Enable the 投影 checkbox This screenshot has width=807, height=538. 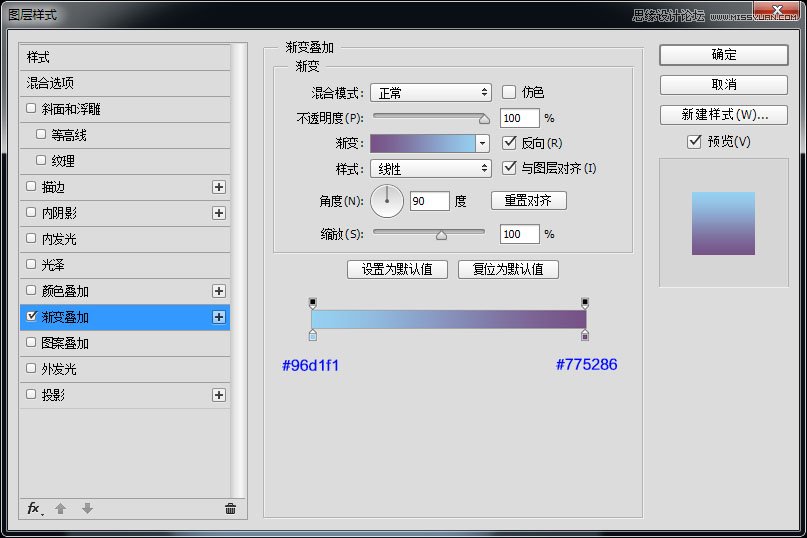(31, 394)
